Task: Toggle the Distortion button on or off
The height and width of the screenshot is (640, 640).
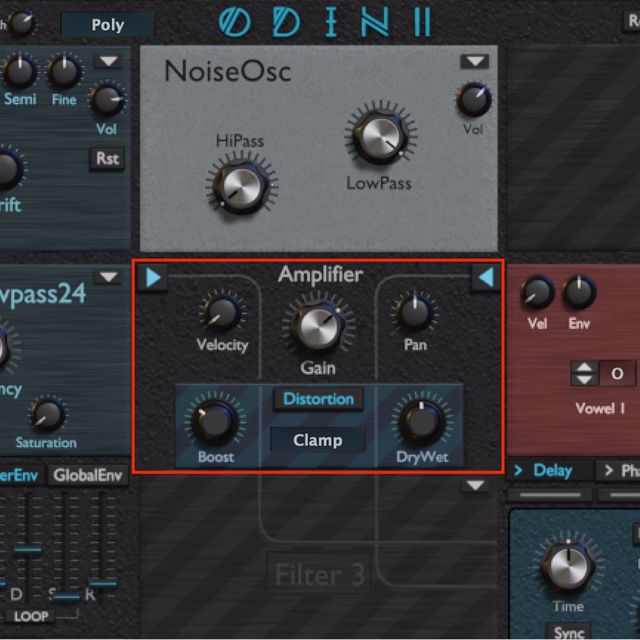Action: click(x=318, y=399)
